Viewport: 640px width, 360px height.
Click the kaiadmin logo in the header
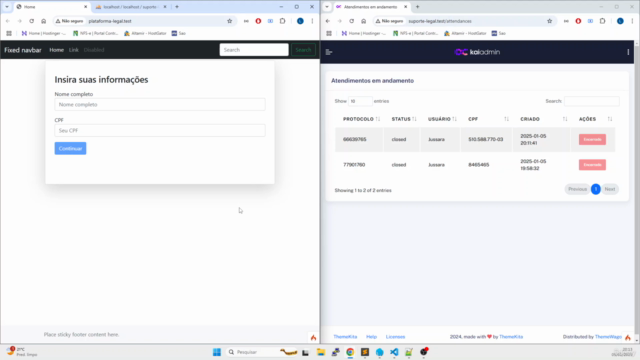477,52
